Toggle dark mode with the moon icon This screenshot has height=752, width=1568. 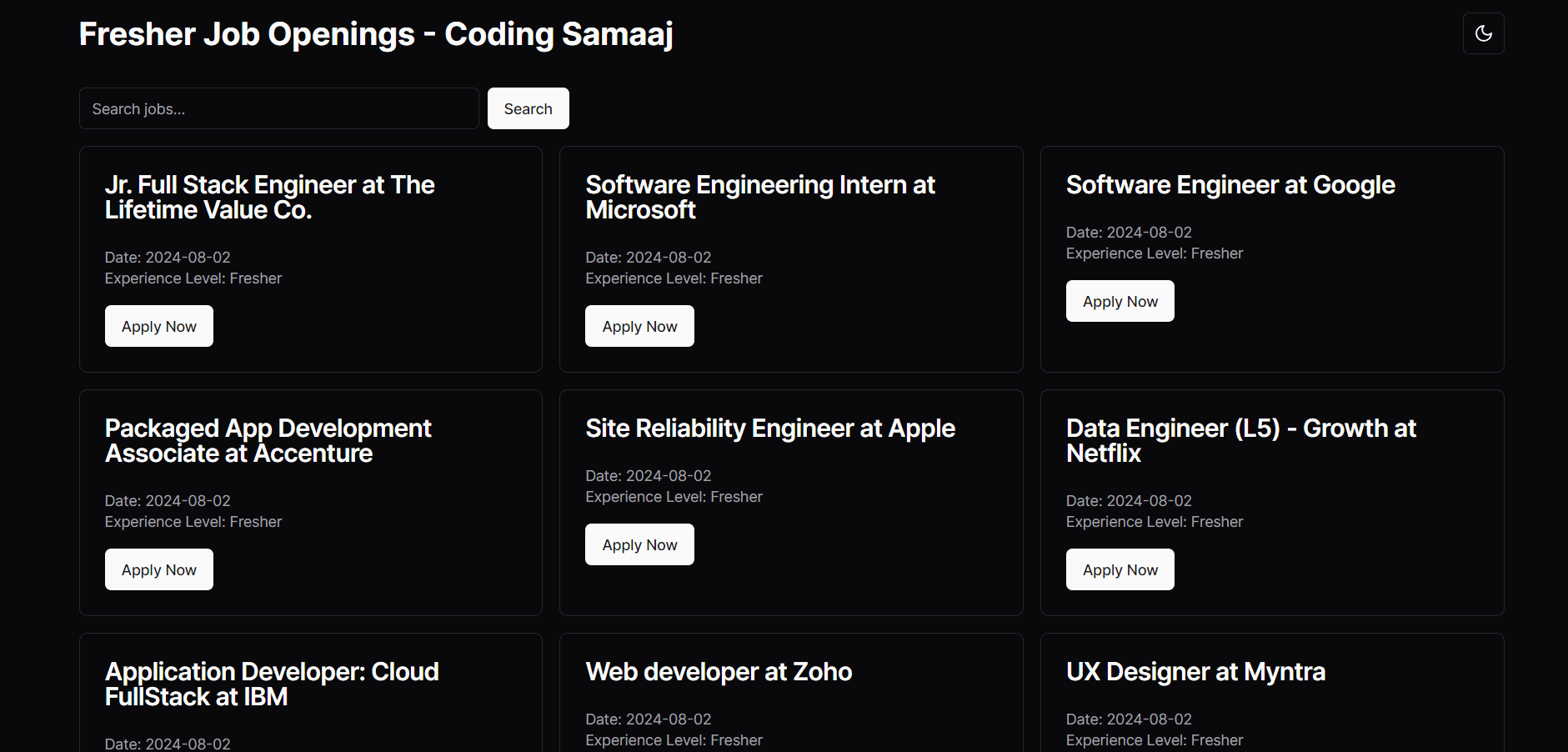[x=1483, y=33]
